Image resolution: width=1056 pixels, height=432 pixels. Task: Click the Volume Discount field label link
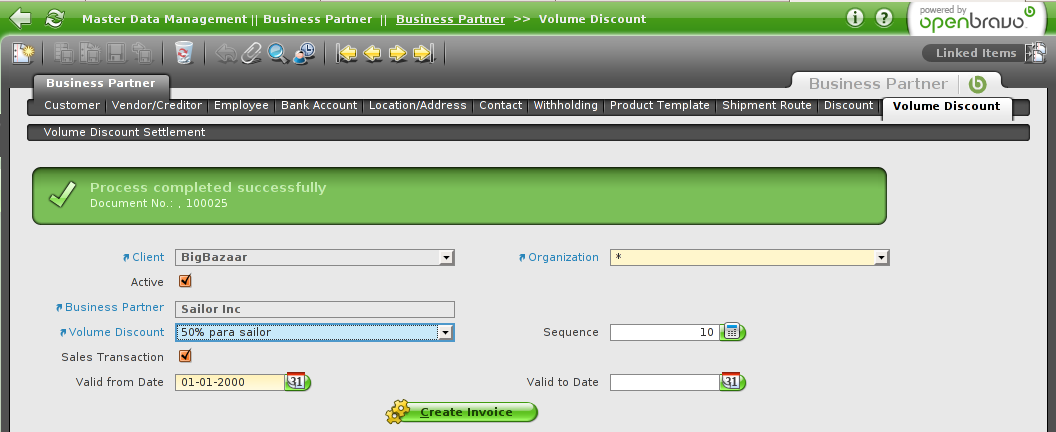coord(117,332)
